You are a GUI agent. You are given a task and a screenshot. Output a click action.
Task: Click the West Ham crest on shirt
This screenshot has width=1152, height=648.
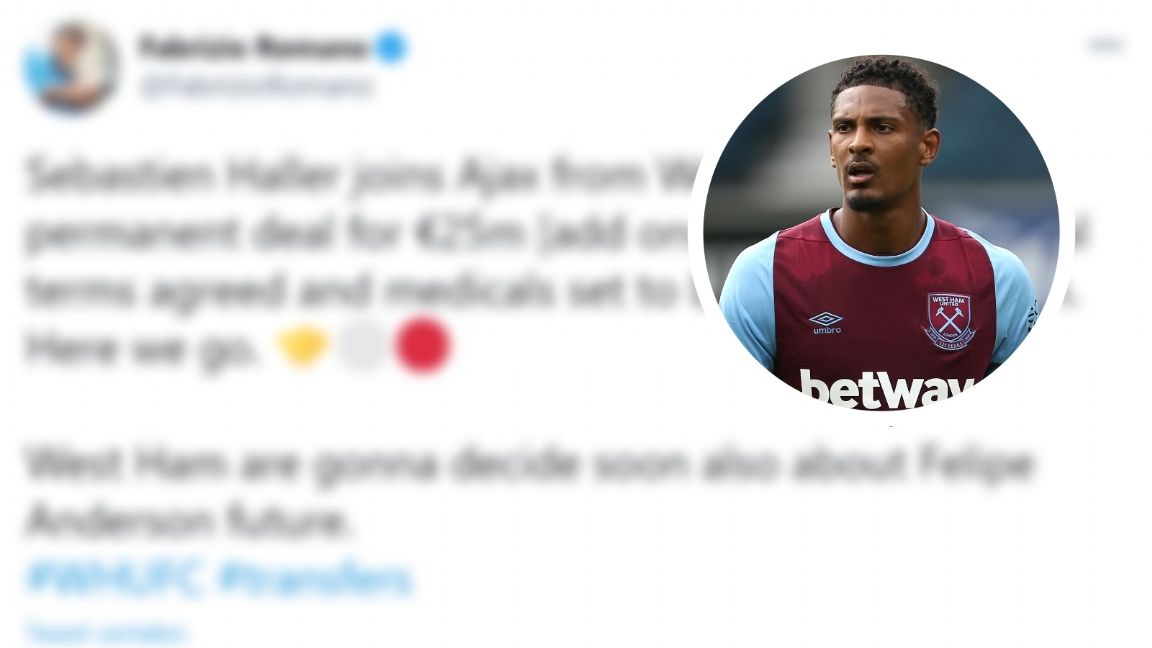point(948,321)
